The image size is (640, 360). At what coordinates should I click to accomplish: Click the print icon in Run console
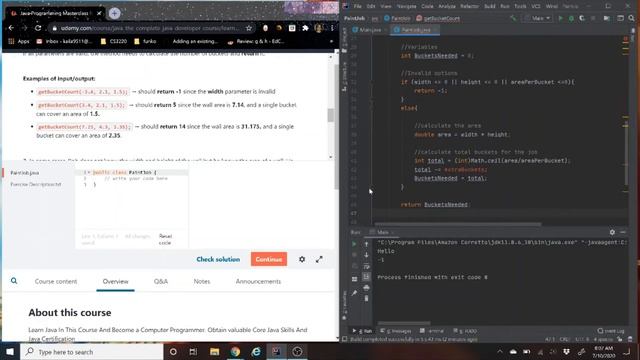[x=366, y=288]
